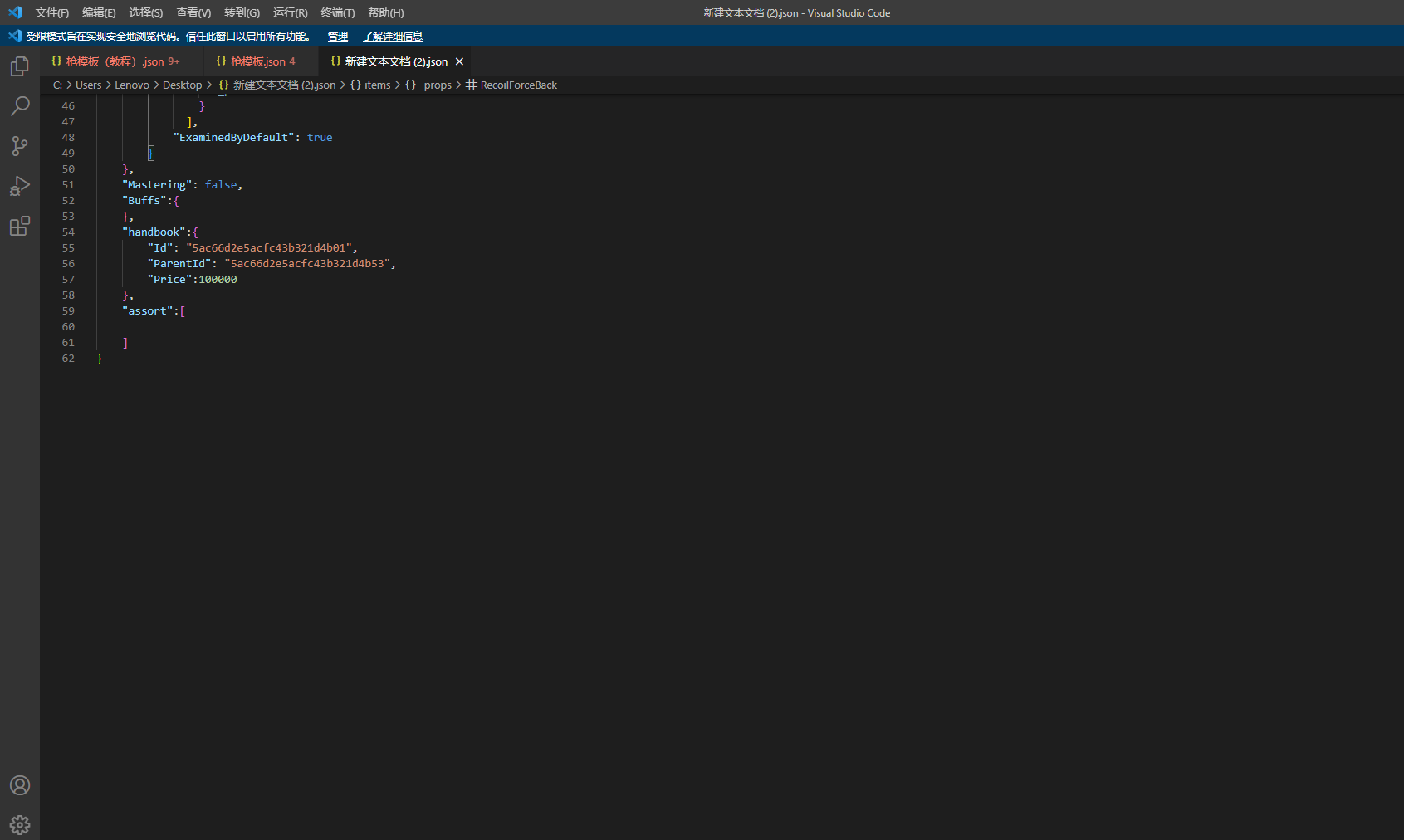1404x840 pixels.
Task: Open the items breadcrumb segment
Action: [377, 85]
